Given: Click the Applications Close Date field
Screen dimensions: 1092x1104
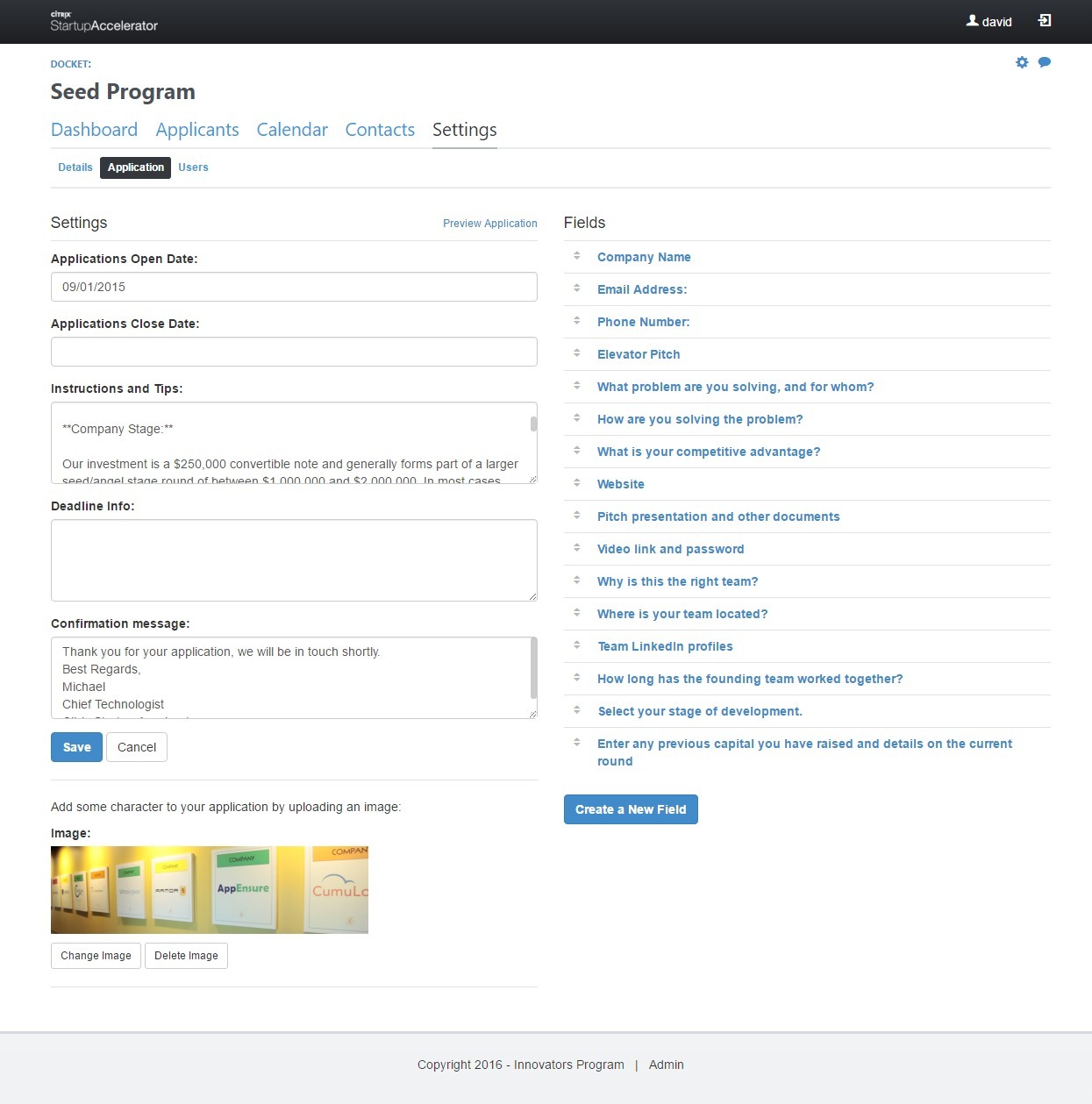Looking at the screenshot, I should 294,352.
